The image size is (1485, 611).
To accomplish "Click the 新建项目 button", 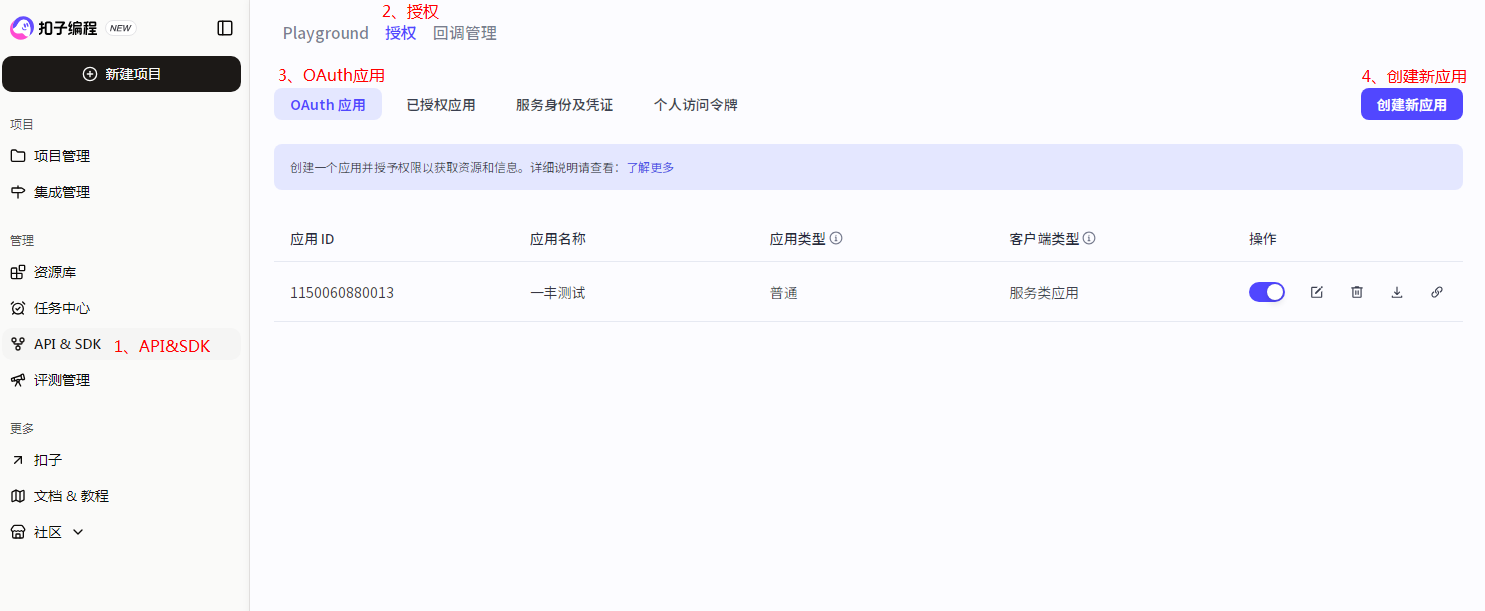I will (121, 74).
